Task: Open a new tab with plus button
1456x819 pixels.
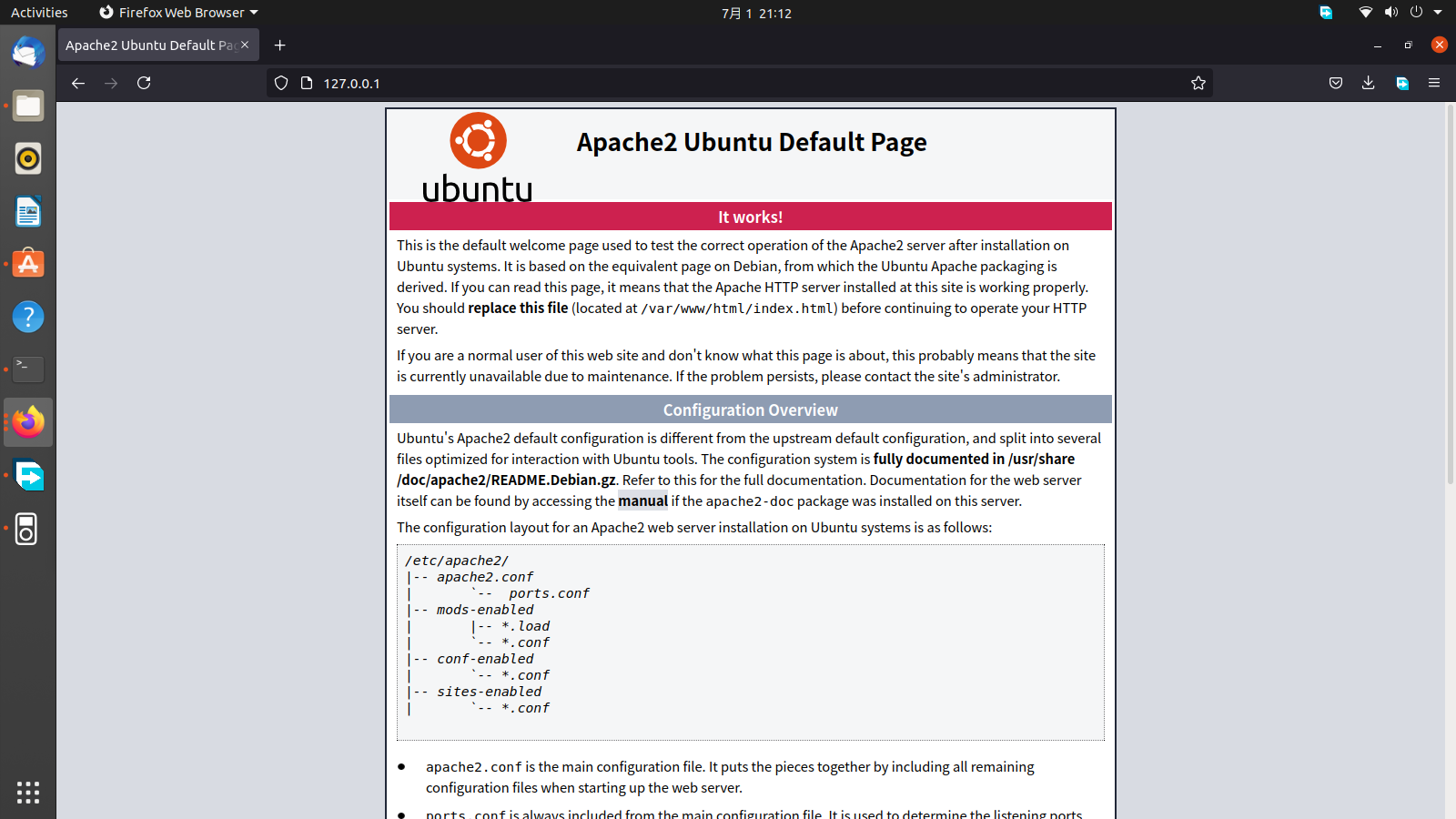Action: (x=279, y=45)
